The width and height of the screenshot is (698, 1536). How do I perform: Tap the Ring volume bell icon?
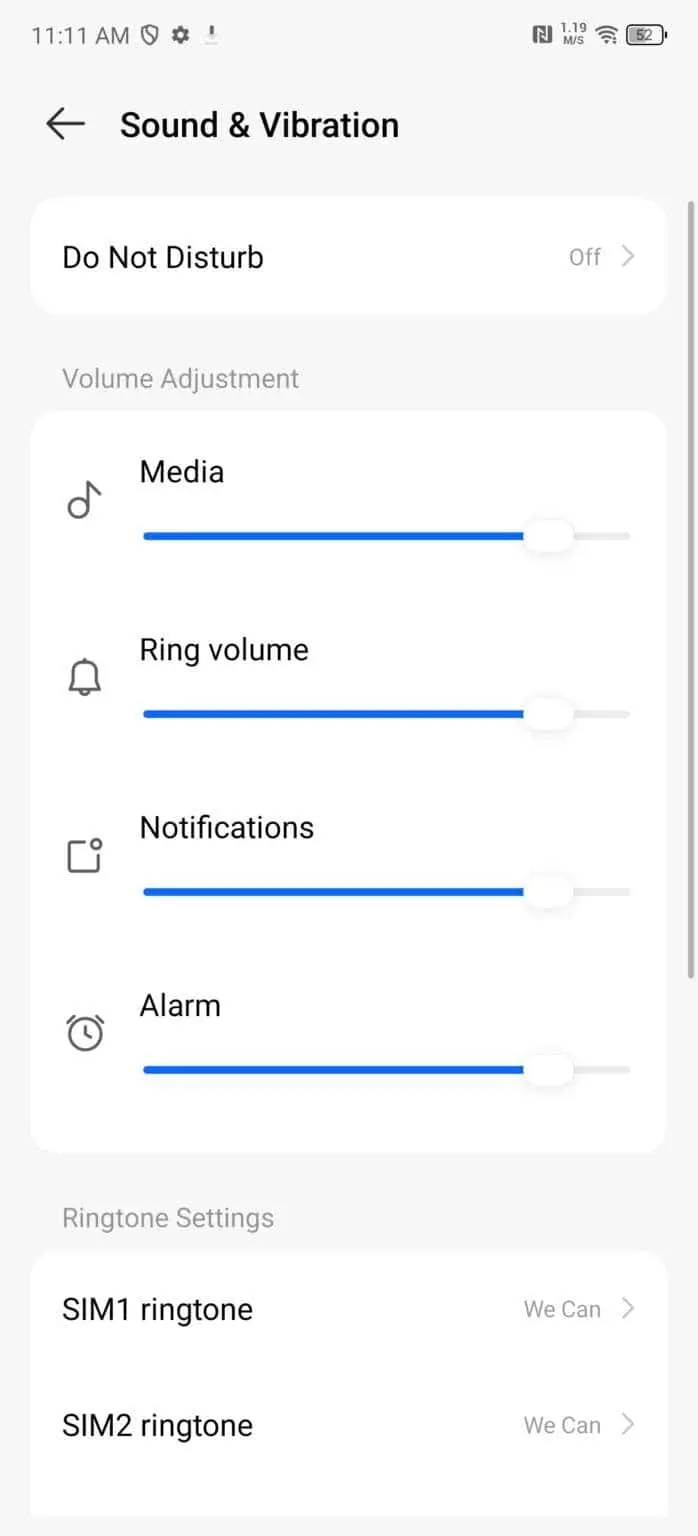pos(85,678)
